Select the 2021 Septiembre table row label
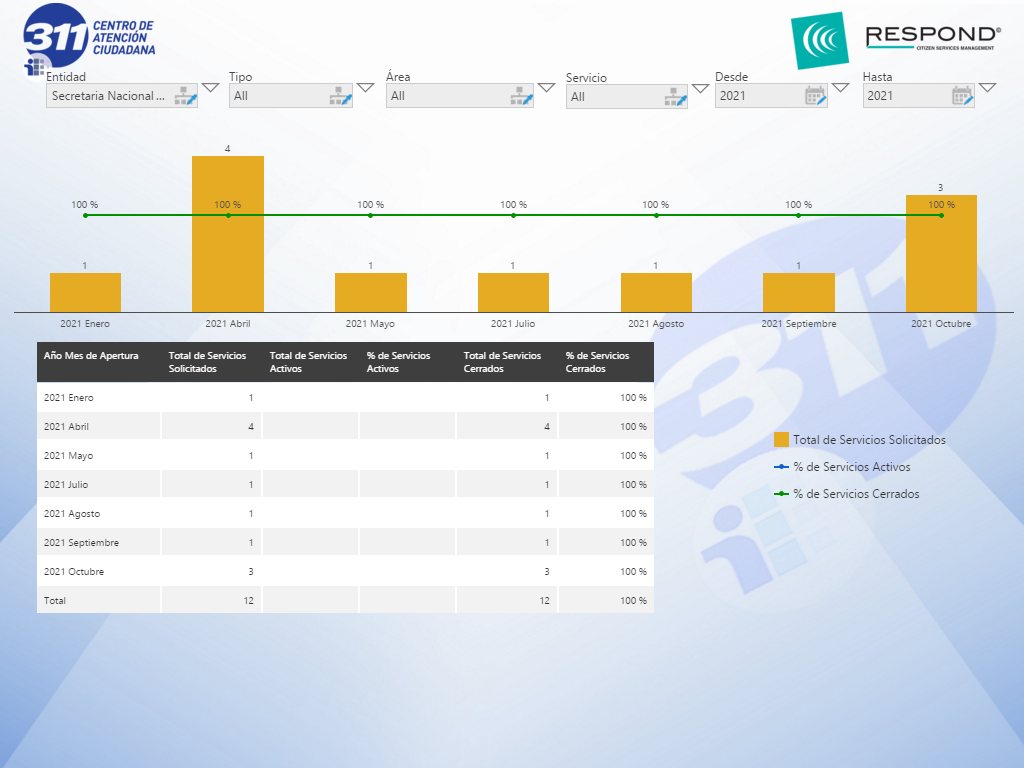Viewport: 1024px width, 768px height. point(81,543)
